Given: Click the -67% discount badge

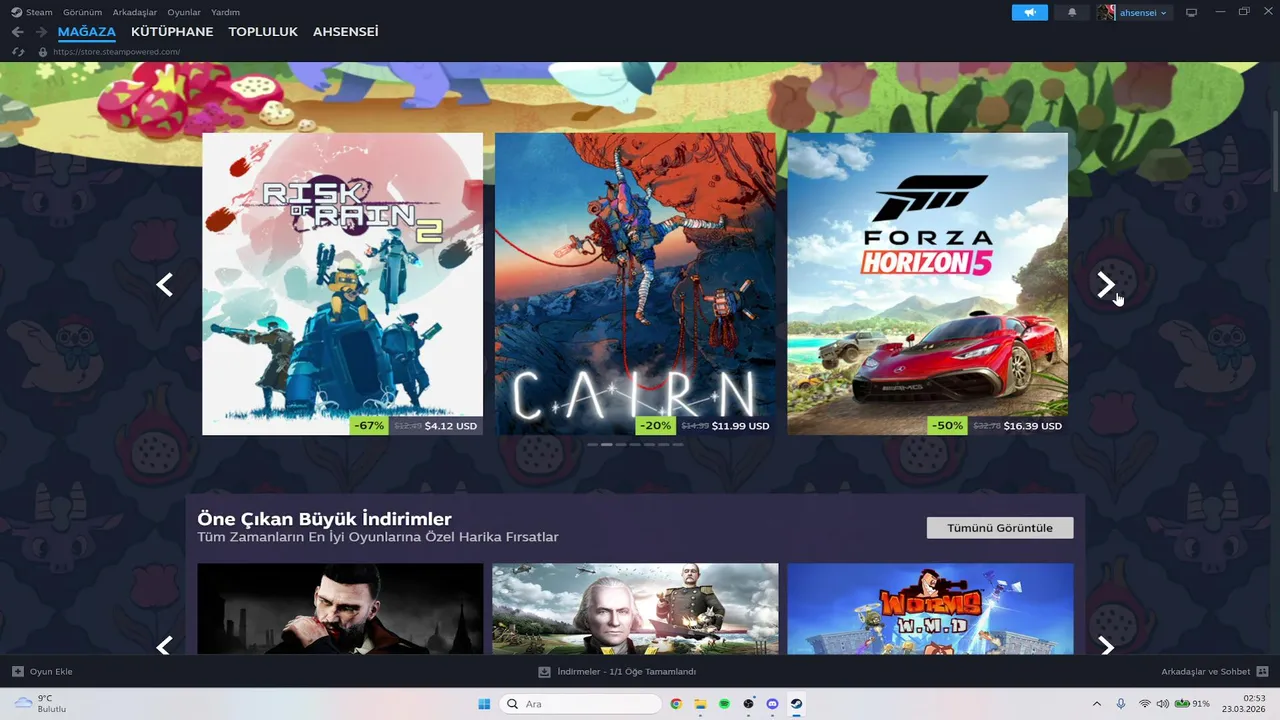Looking at the screenshot, I should pos(369,425).
